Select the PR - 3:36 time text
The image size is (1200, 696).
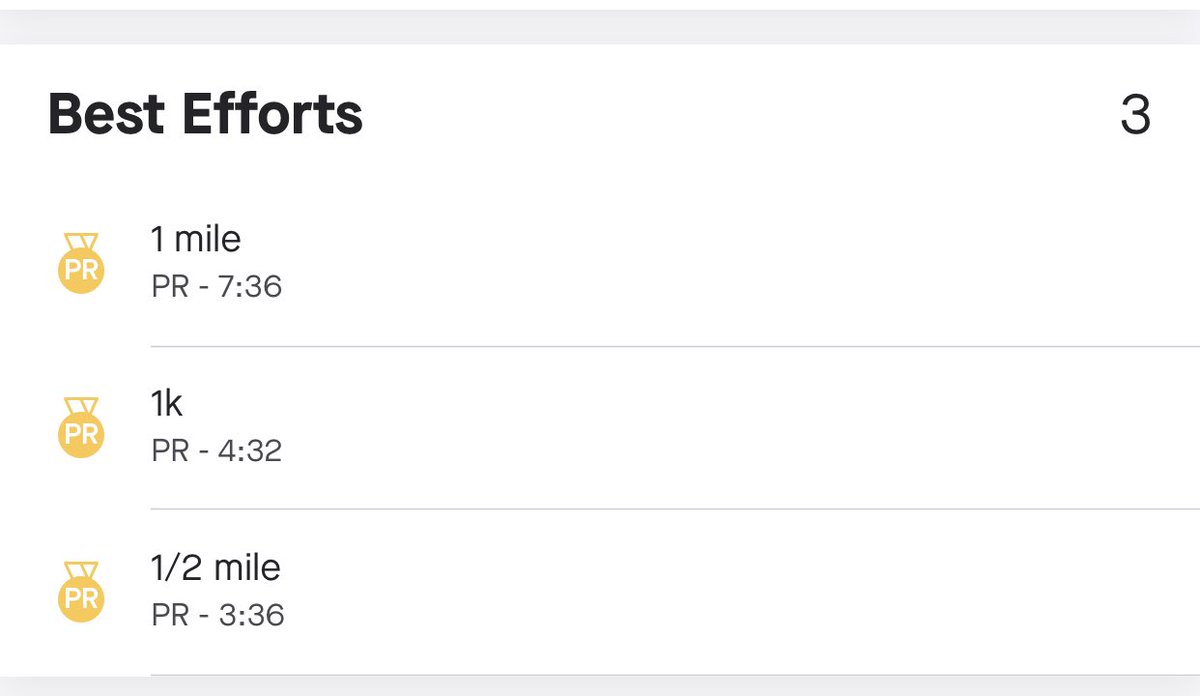(218, 615)
